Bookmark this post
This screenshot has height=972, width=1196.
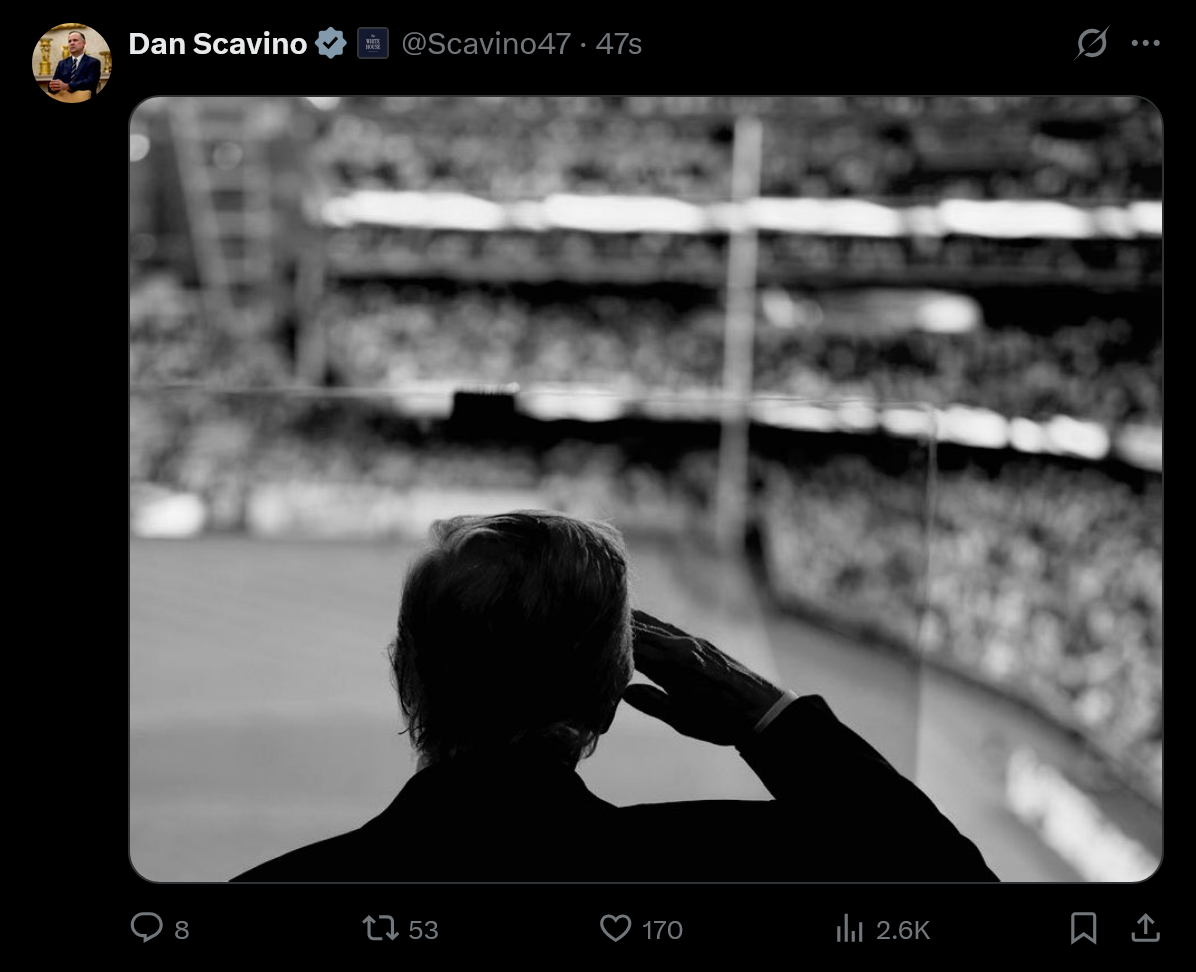pos(1083,928)
